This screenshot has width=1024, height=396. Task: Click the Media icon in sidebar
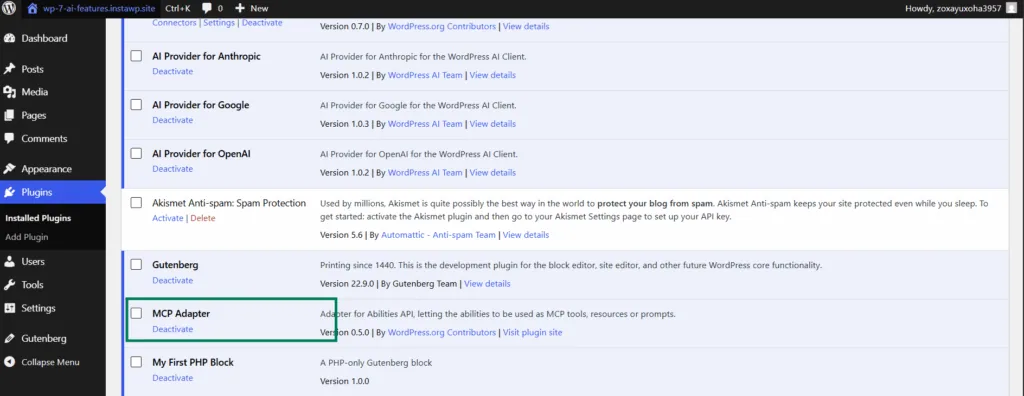(10, 92)
